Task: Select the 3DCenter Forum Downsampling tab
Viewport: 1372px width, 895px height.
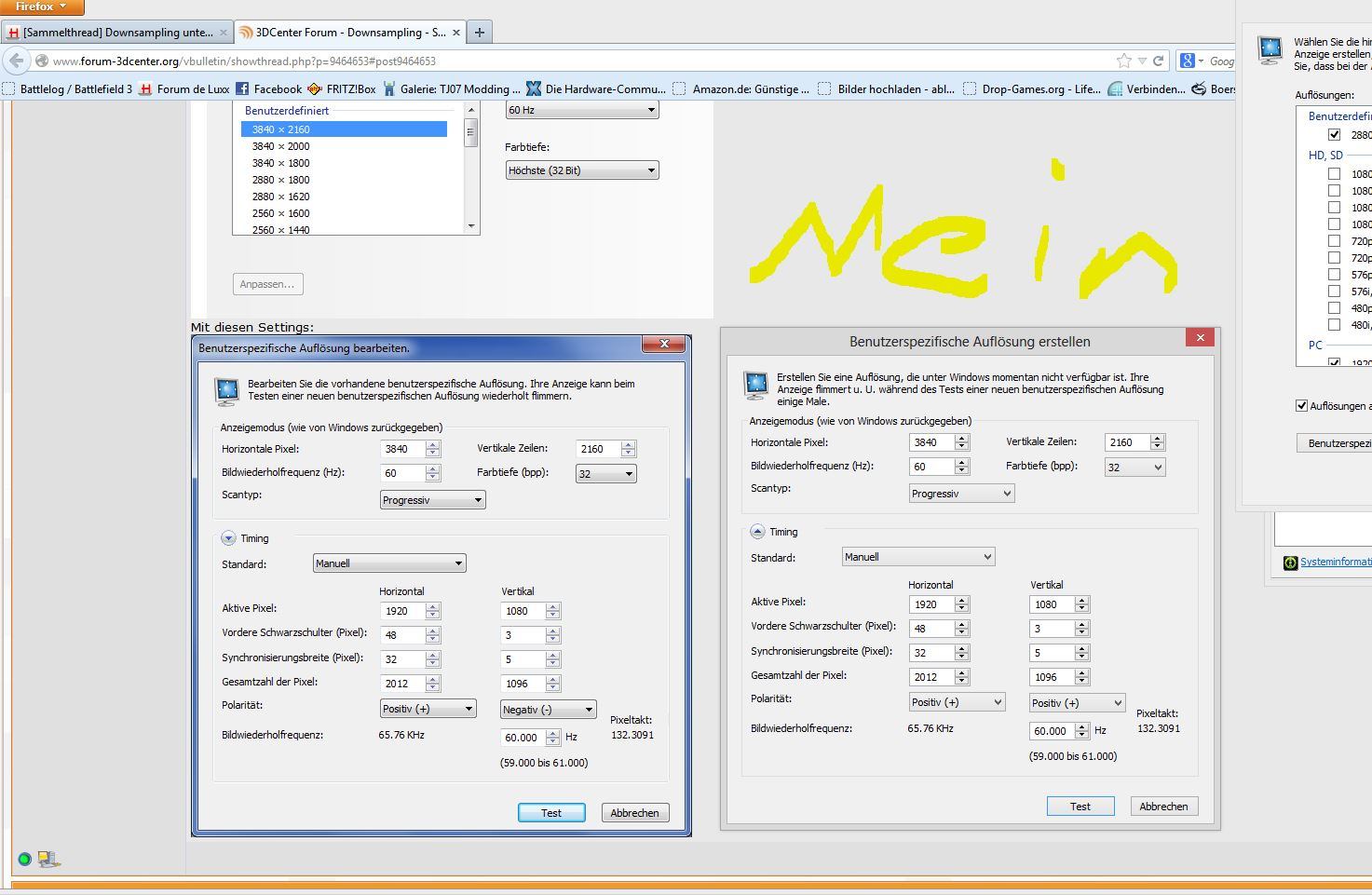Action: point(350,32)
